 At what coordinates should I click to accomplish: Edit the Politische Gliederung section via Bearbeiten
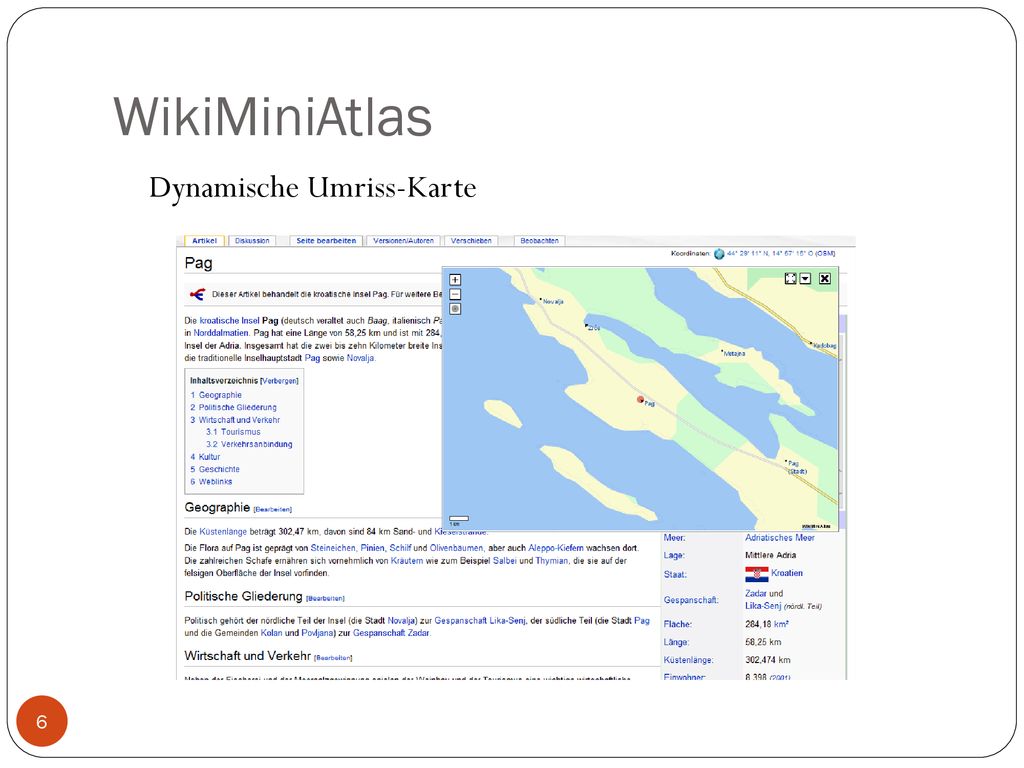tap(325, 598)
